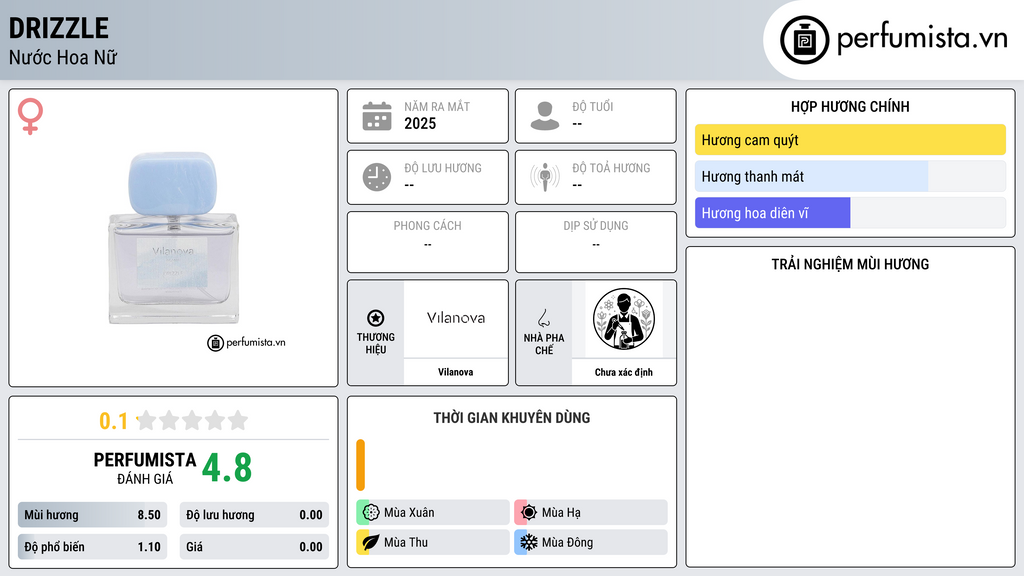Click the calendar icon for launch year
The image size is (1024, 576).
[x=377, y=116]
